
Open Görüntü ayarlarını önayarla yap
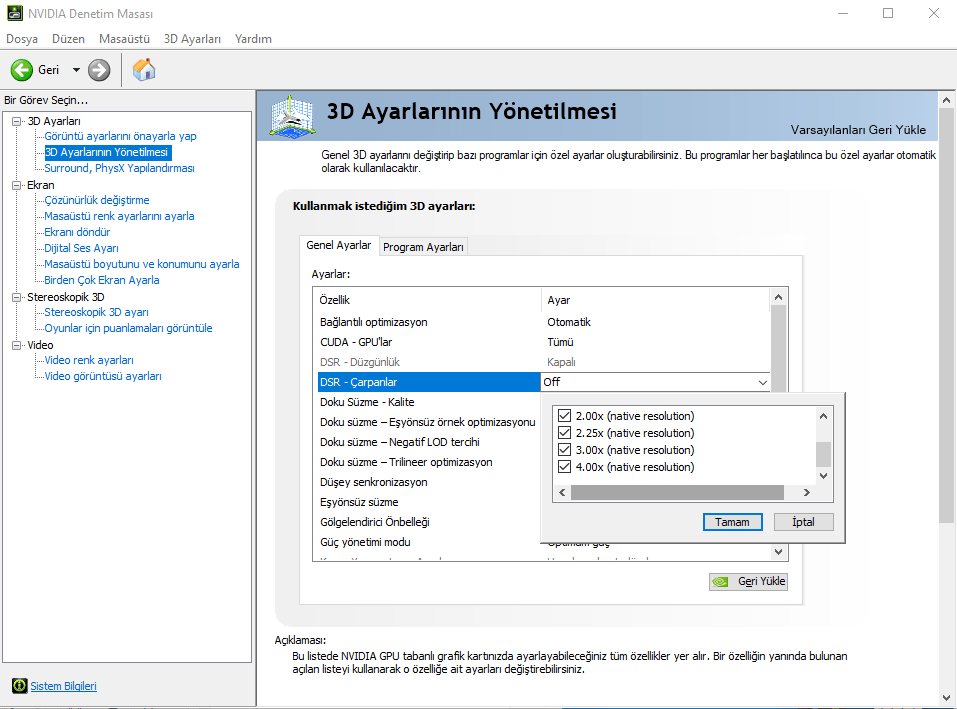pos(120,136)
